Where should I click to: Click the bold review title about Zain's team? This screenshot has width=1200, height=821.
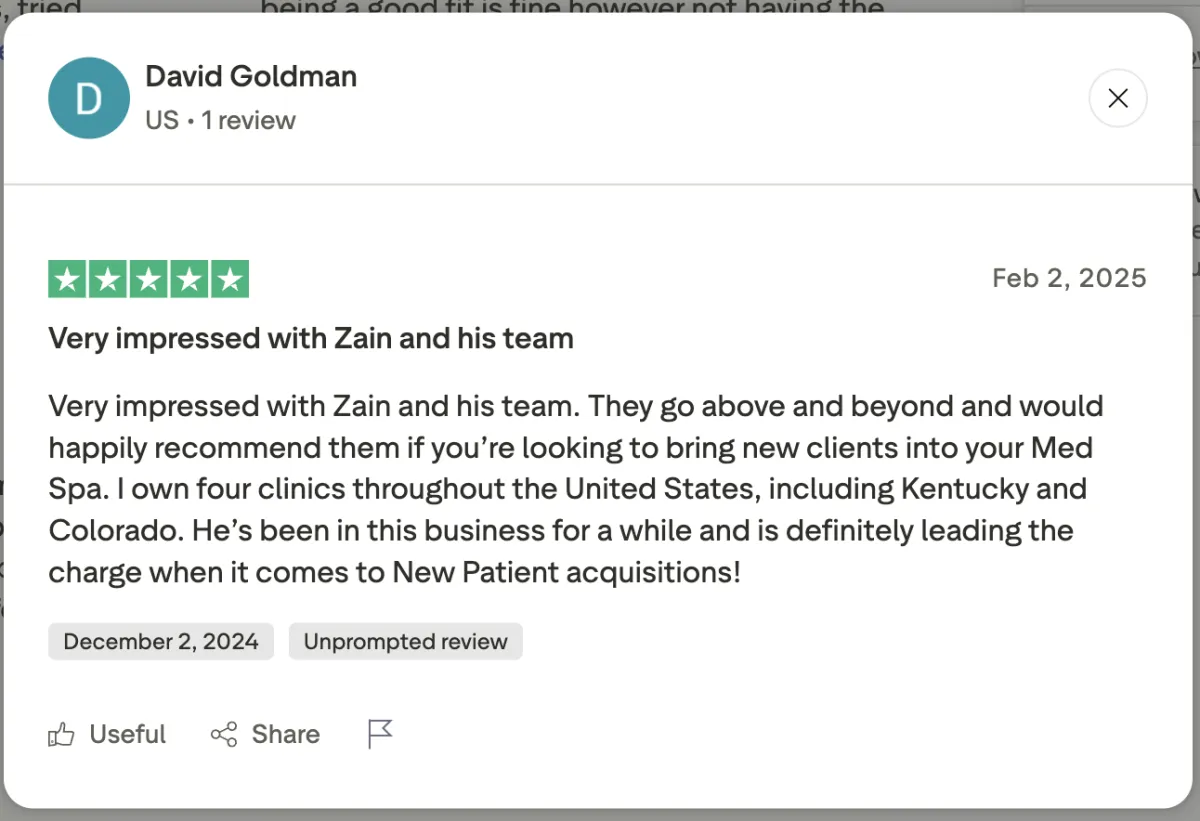[311, 339]
